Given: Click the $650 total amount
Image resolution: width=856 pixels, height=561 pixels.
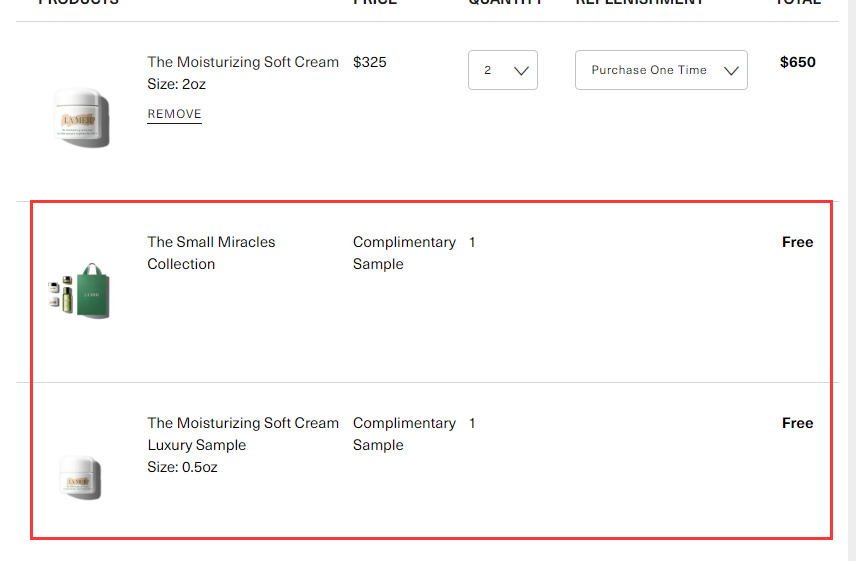Looking at the screenshot, I should coord(798,62).
